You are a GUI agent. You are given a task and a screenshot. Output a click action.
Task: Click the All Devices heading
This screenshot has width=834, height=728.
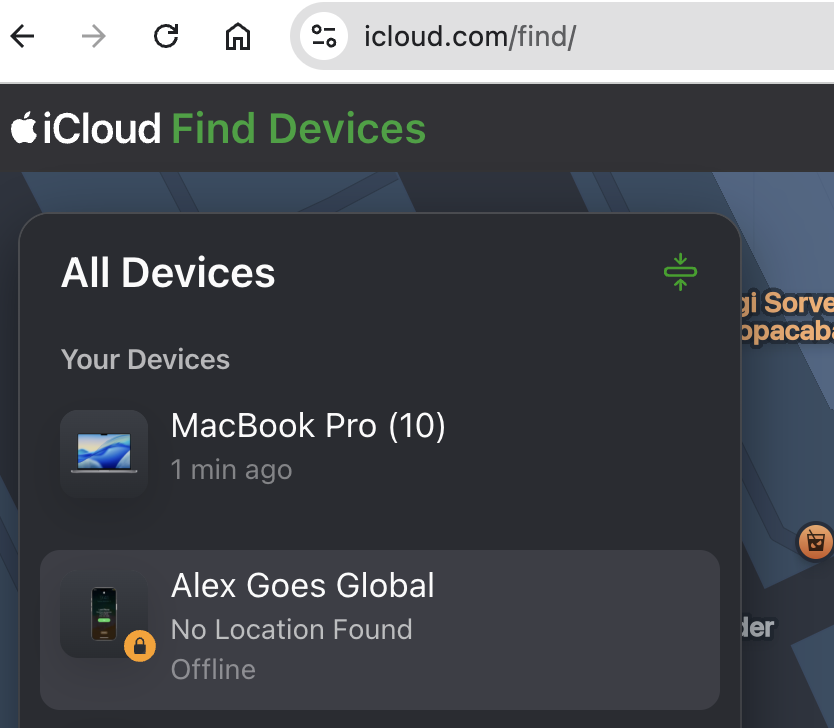[168, 273]
